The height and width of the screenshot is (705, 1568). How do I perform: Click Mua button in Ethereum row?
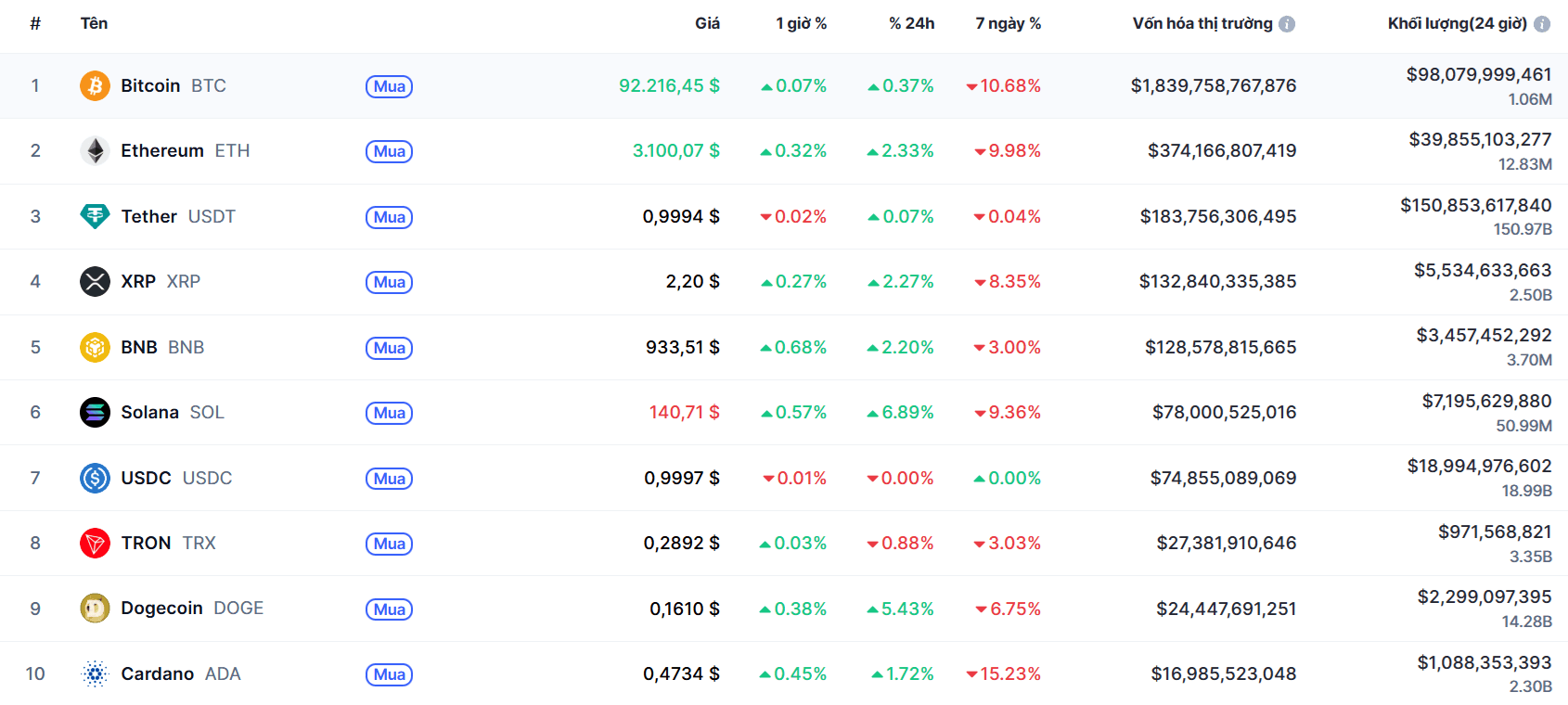tap(389, 151)
